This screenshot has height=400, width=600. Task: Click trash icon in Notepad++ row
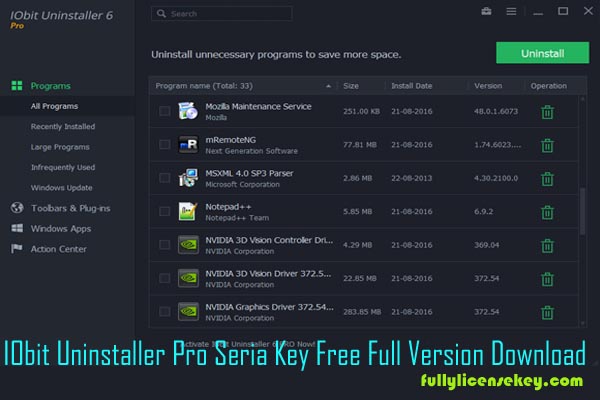click(x=547, y=212)
